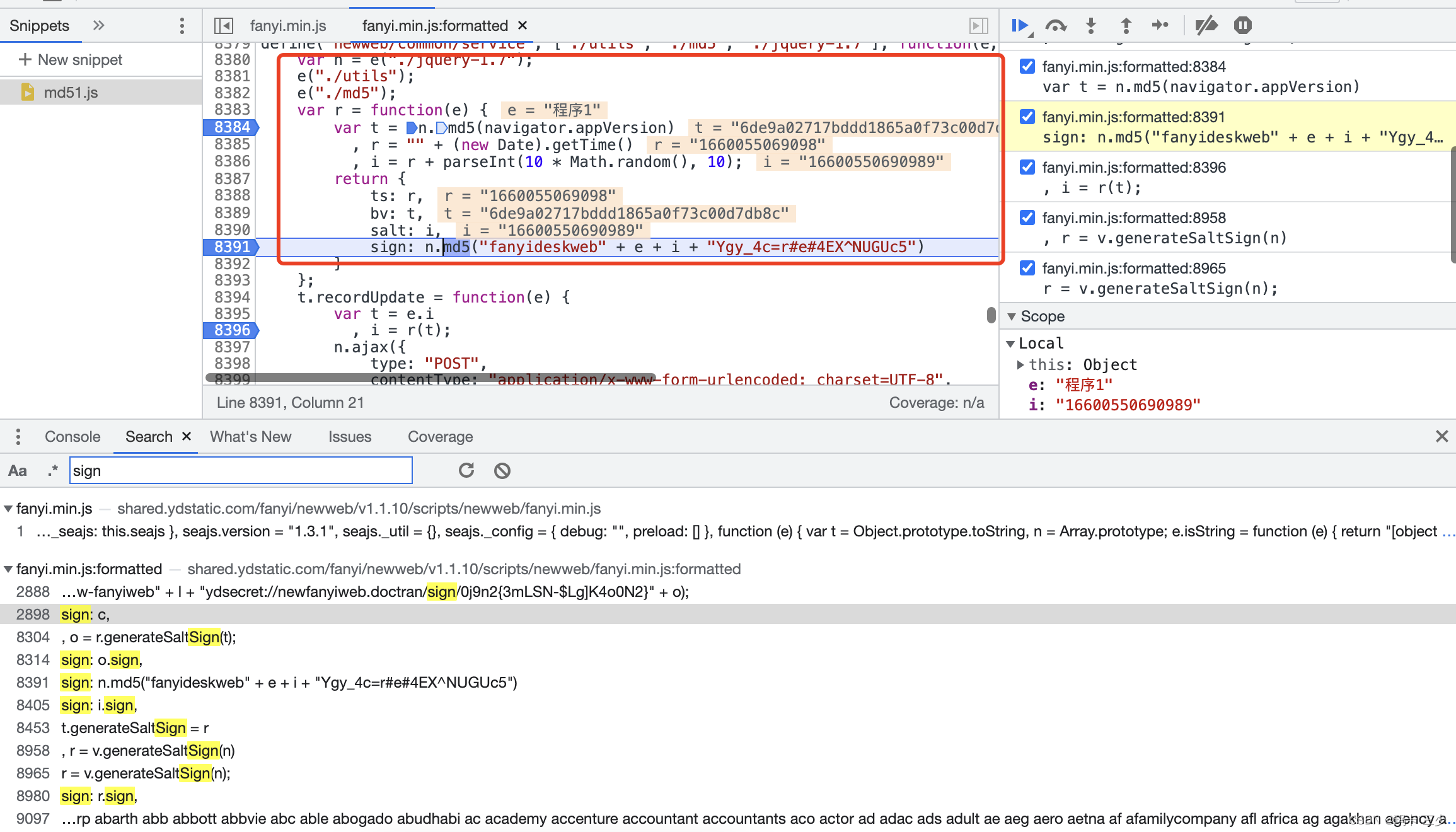
Task: Open the Snippets tab
Action: (x=40, y=26)
